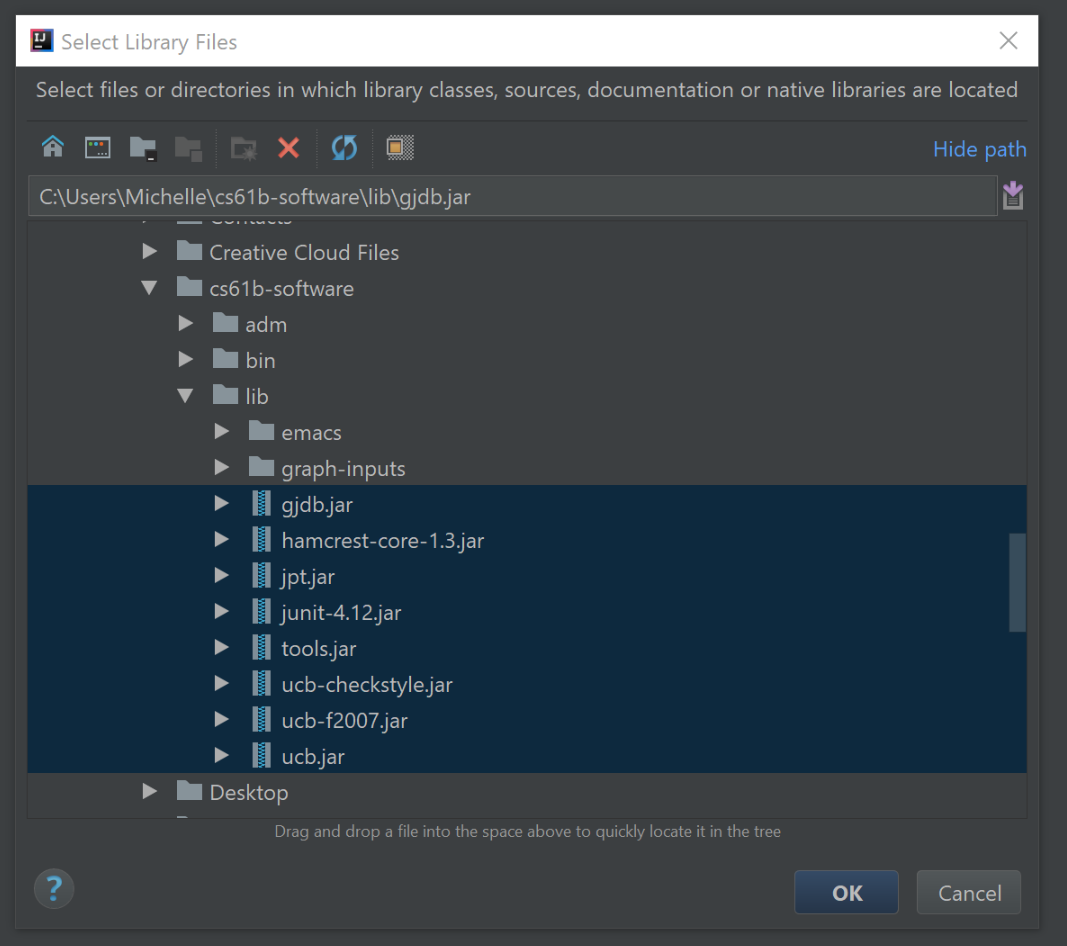Toggle show hidden files and directories icon
The image size is (1067, 946).
point(400,148)
